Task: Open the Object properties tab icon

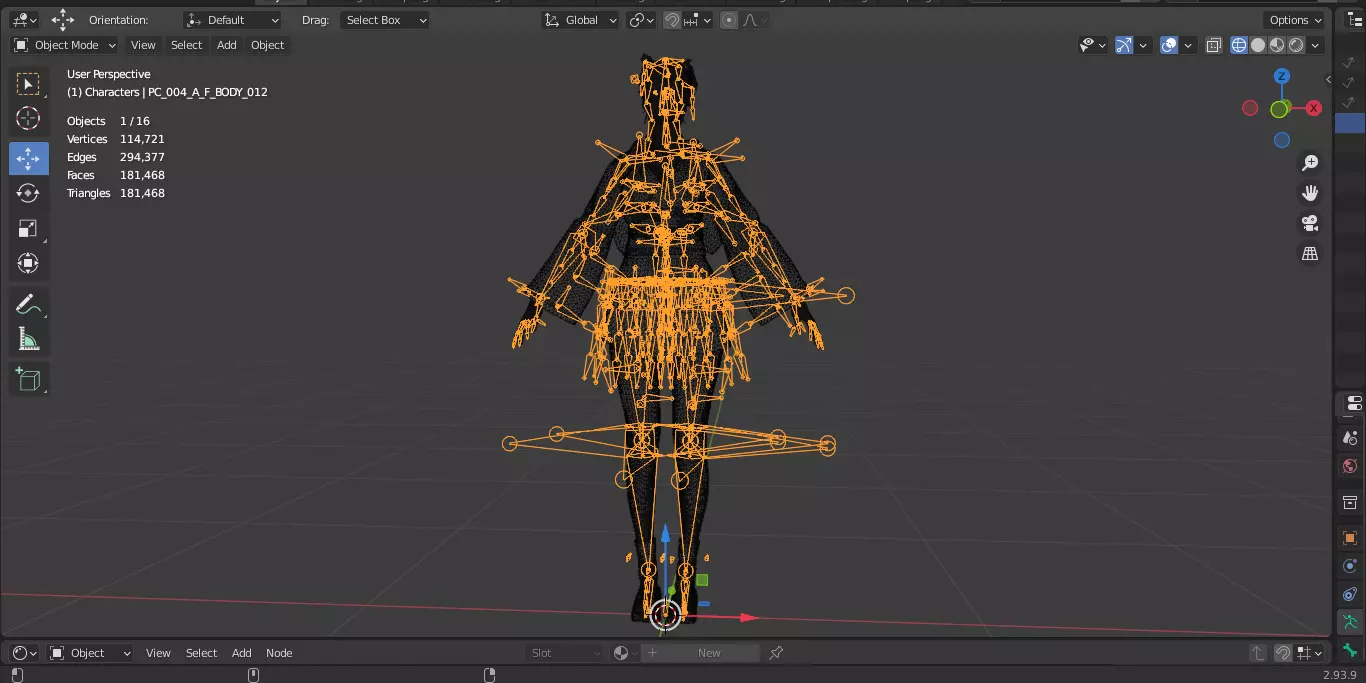Action: coord(1350,538)
